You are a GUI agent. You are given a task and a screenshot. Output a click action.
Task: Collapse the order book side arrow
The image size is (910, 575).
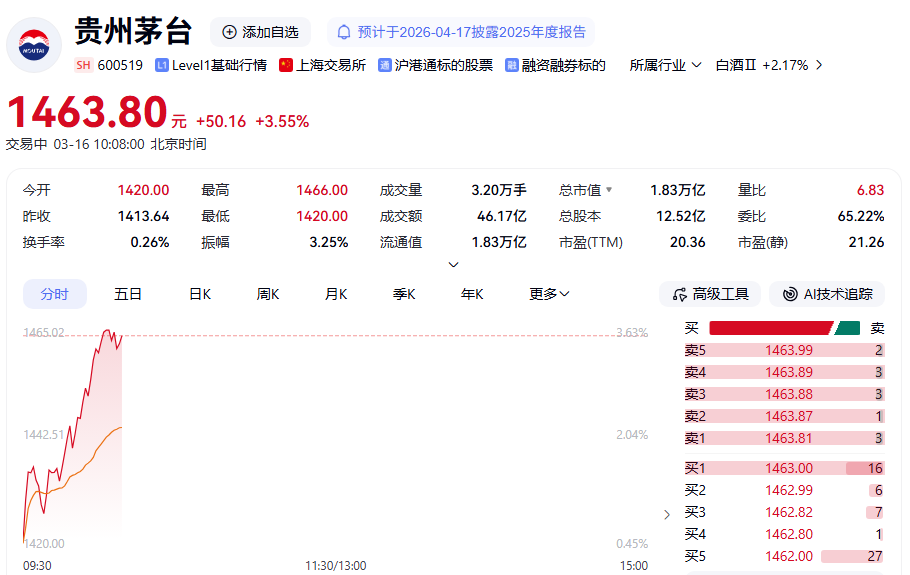point(667,515)
